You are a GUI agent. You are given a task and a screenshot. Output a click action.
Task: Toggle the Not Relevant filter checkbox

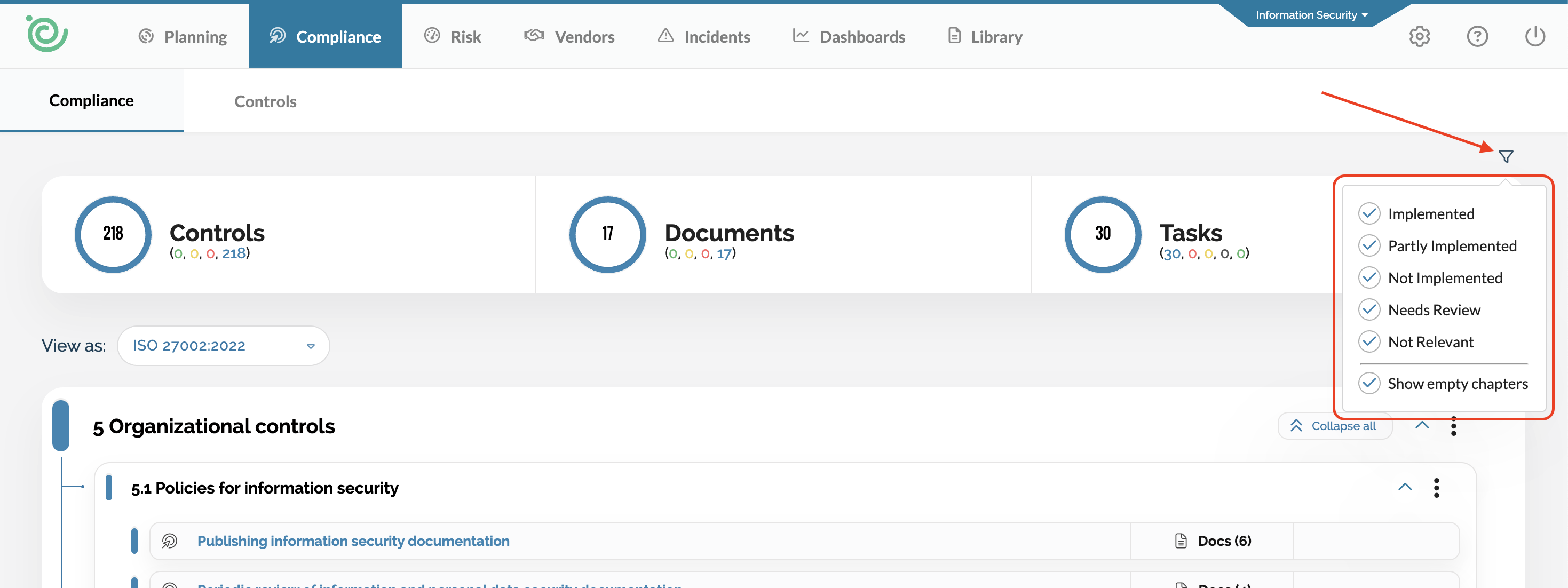click(x=1369, y=341)
